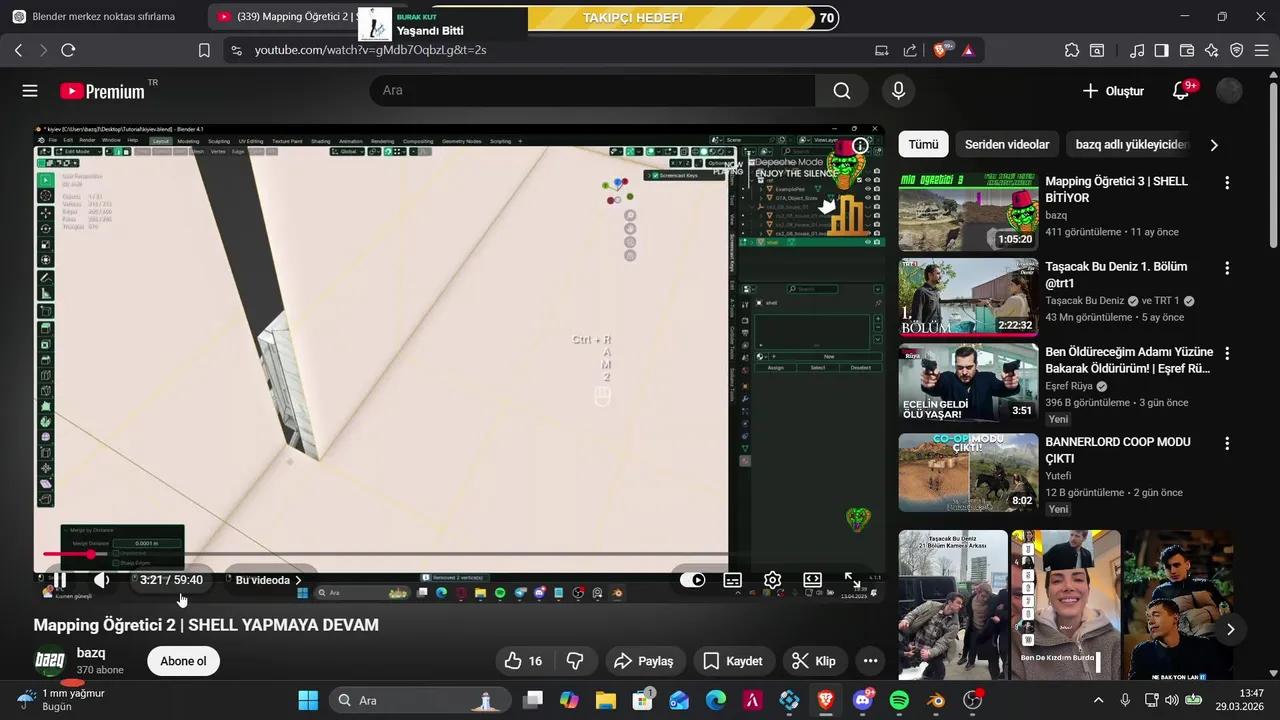Open 'BANNERLORD COOP MODU ÇIKTI' video
Screen dimensions: 1280x720
pyautogui.click(x=968, y=472)
